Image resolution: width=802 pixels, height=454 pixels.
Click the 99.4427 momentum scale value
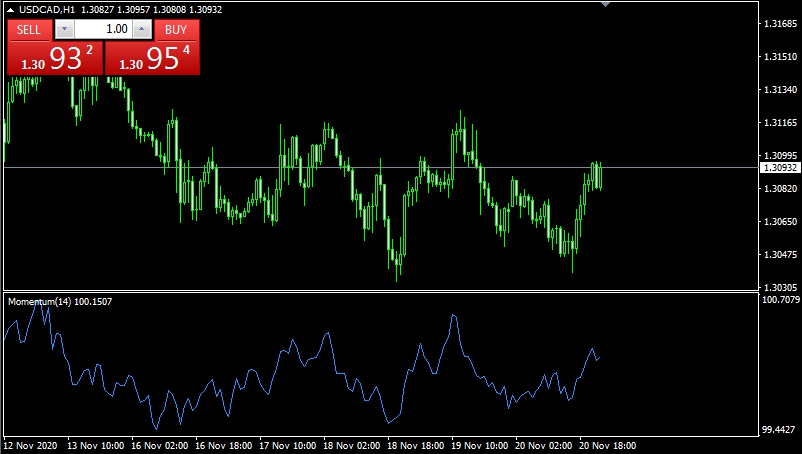pyautogui.click(x=780, y=429)
